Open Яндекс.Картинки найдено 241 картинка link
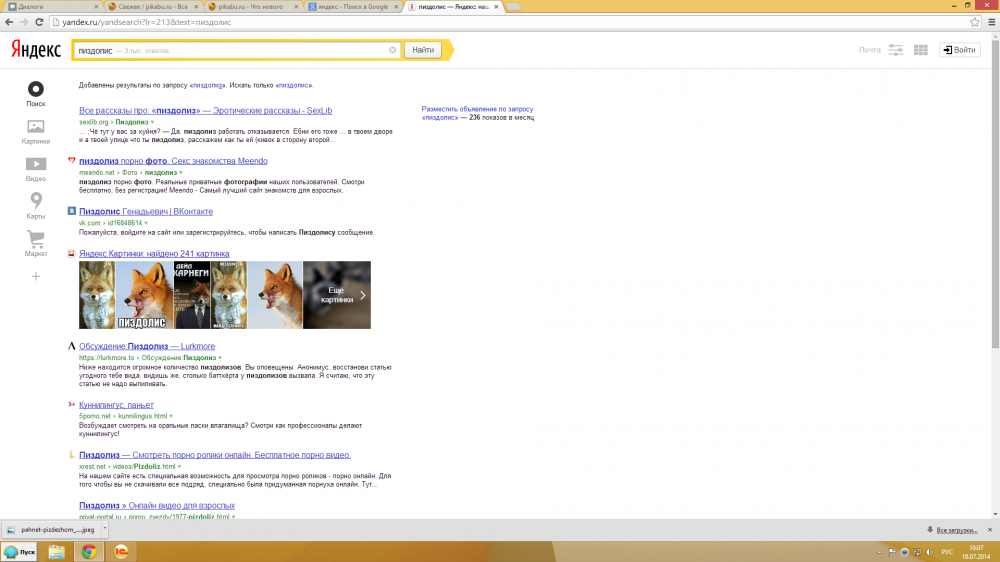1000x562 pixels. [154, 253]
